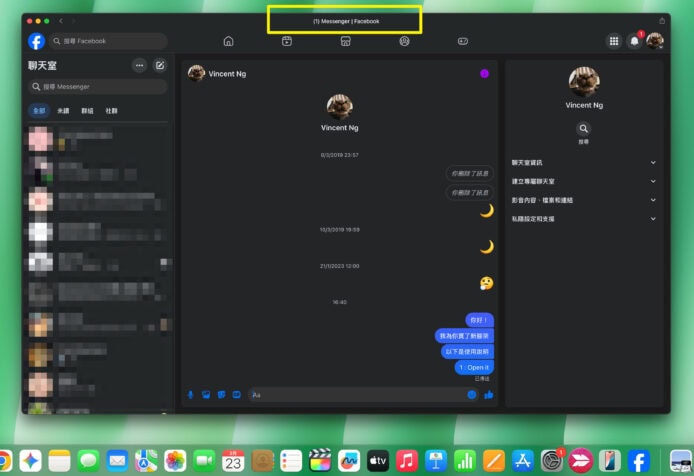This screenshot has height=476, width=694.
Task: Click the 搜尋 Messenger search field
Action: (x=98, y=87)
